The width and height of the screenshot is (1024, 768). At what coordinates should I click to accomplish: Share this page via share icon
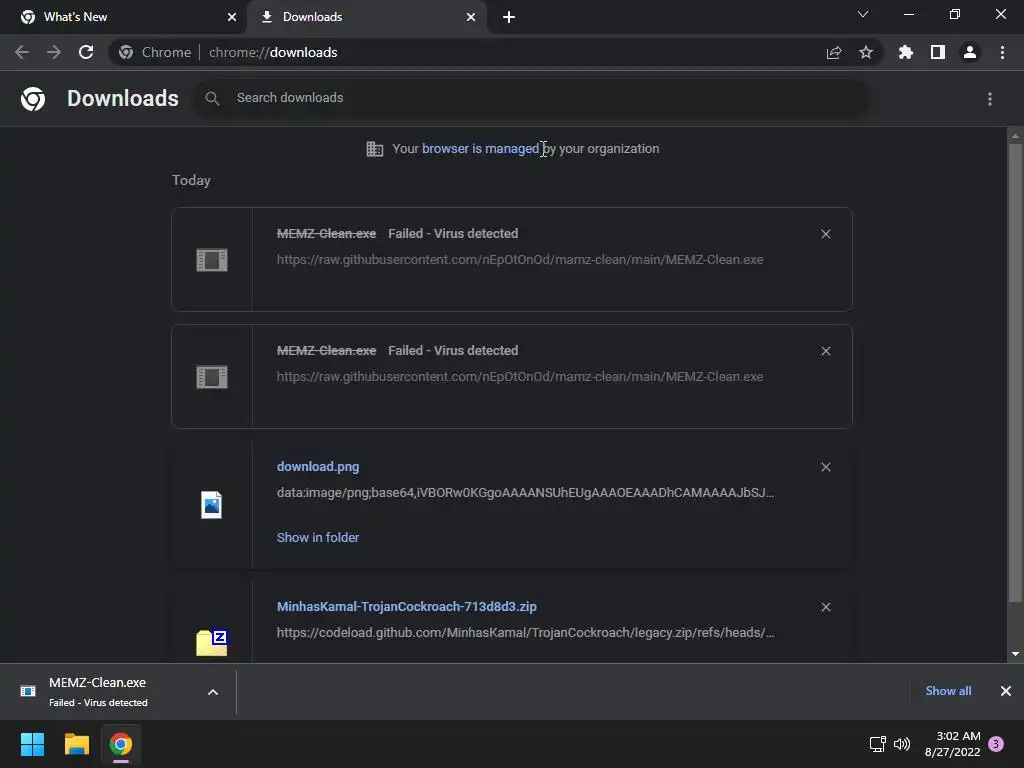click(x=834, y=52)
